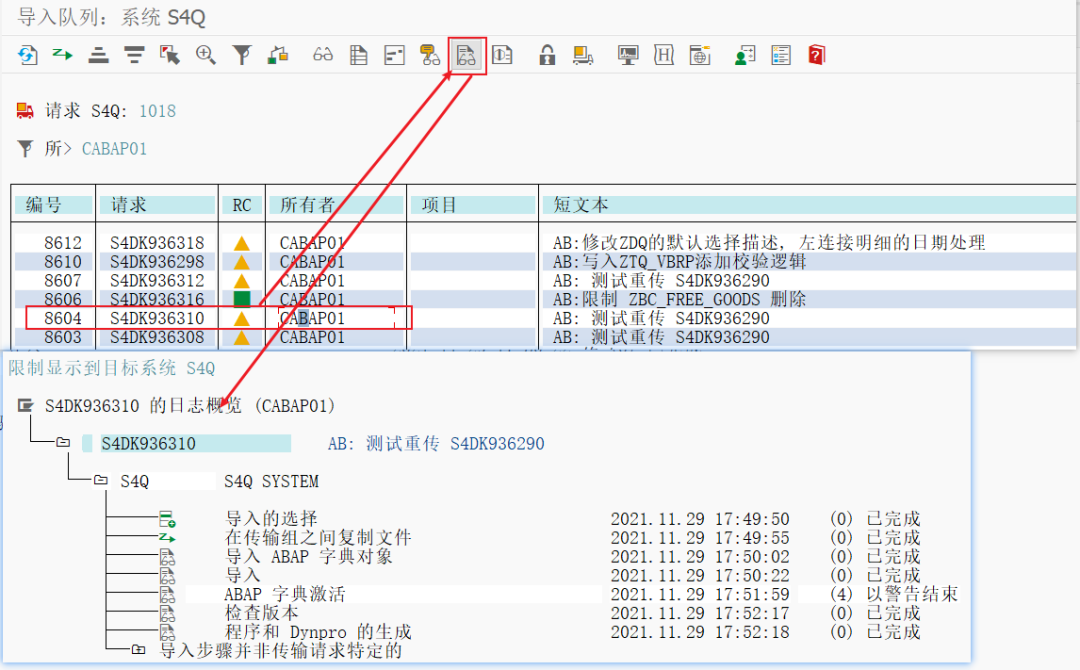Click the document list icon

pyautogui.click(x=359, y=55)
